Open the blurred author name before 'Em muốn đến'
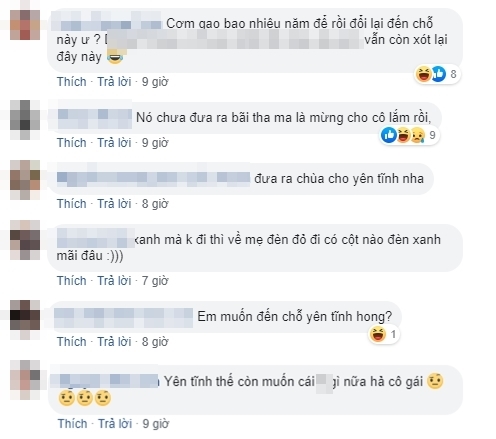The height and width of the screenshot is (439, 496). 123,318
